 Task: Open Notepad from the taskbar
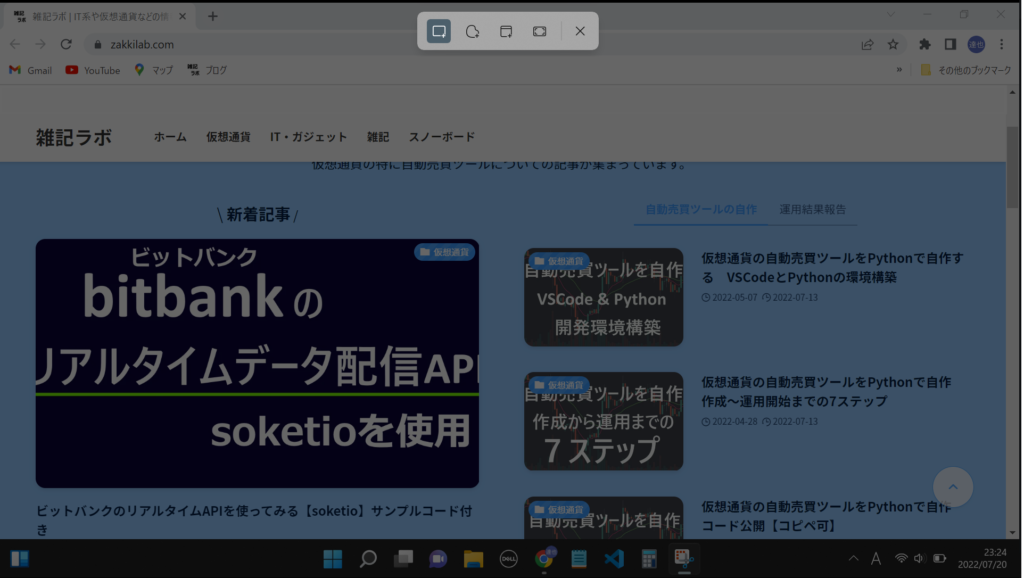pos(579,559)
